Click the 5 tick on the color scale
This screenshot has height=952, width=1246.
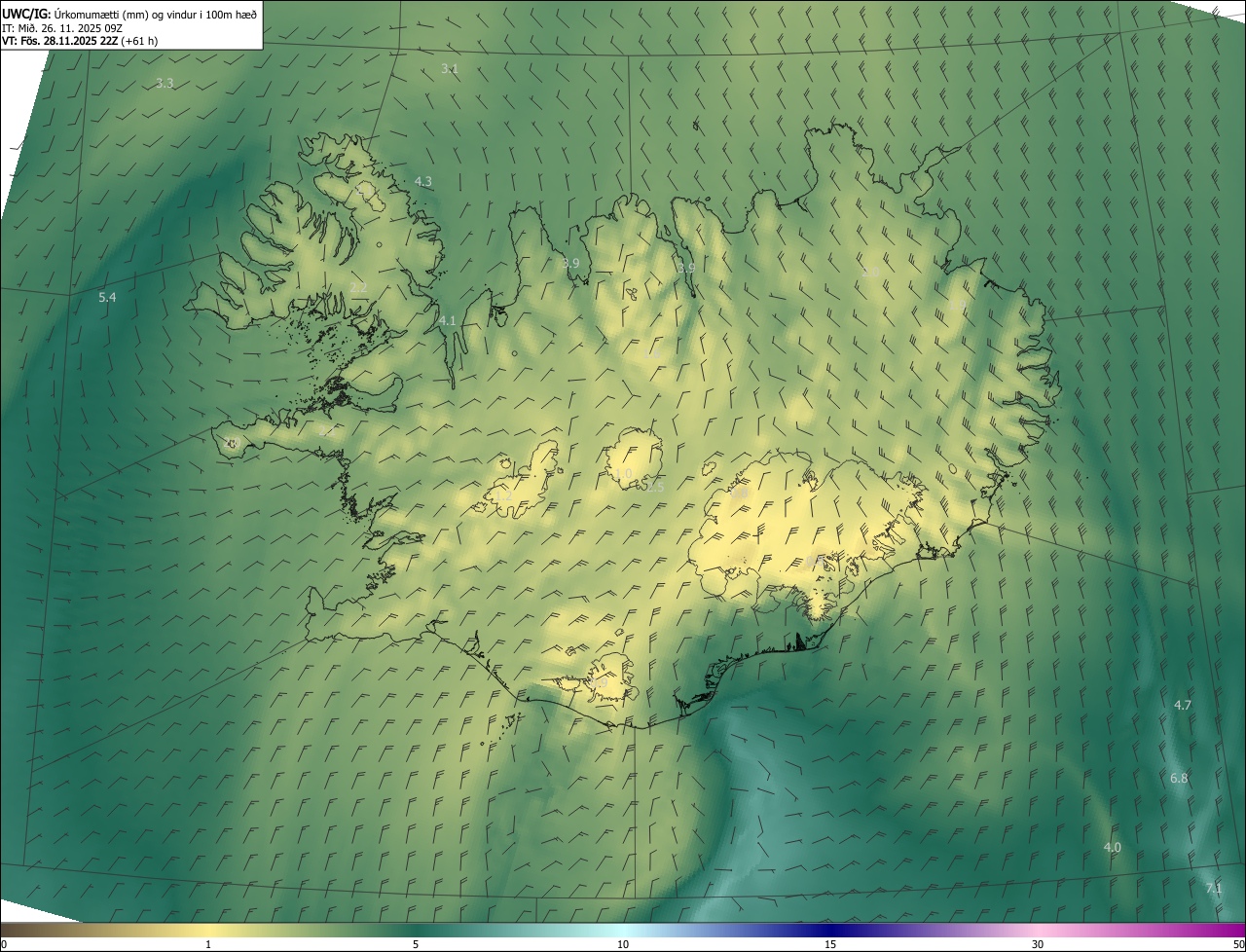(x=416, y=944)
